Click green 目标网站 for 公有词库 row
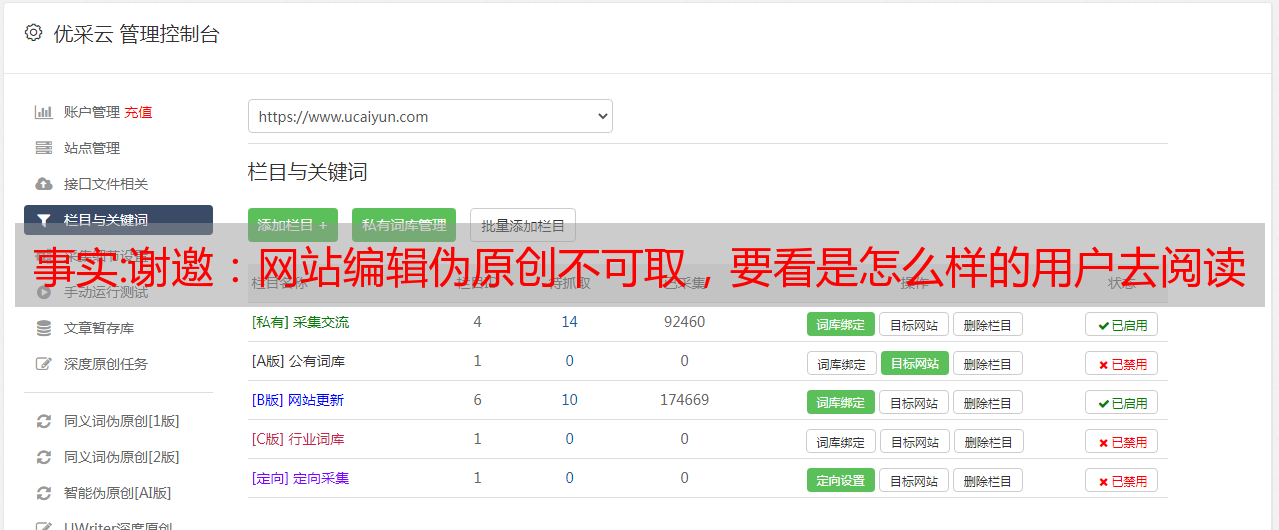 pyautogui.click(x=915, y=363)
